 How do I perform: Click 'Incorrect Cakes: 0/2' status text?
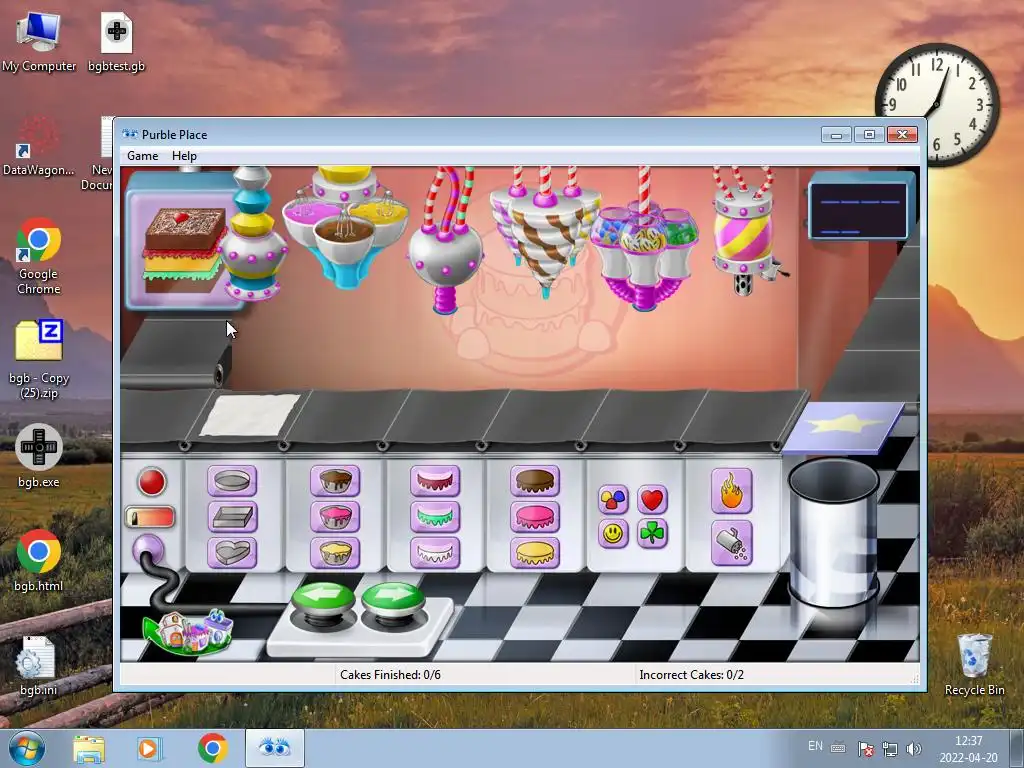(x=691, y=675)
